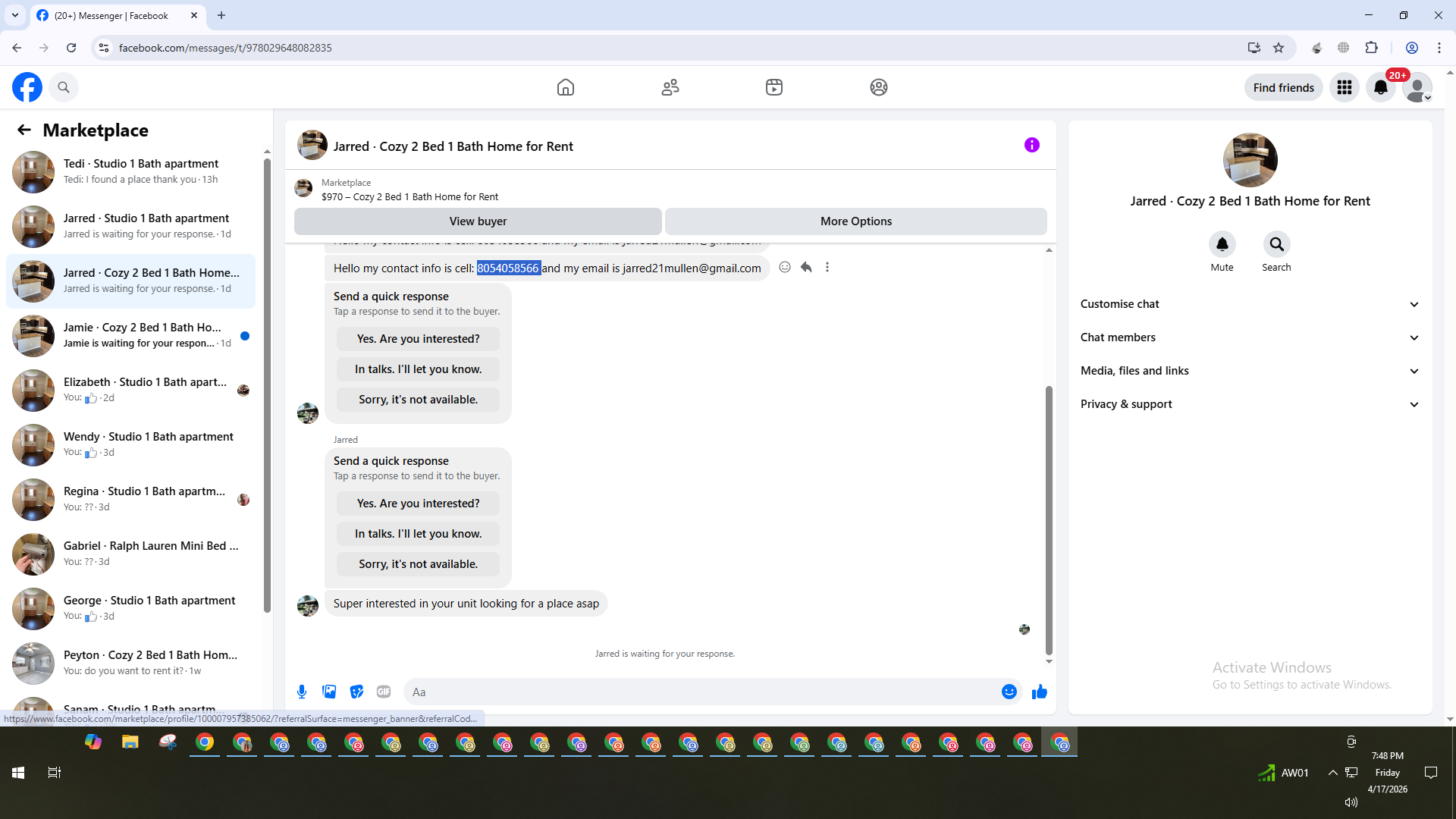Open the GIF picker
The image size is (1456, 819).
point(384,692)
